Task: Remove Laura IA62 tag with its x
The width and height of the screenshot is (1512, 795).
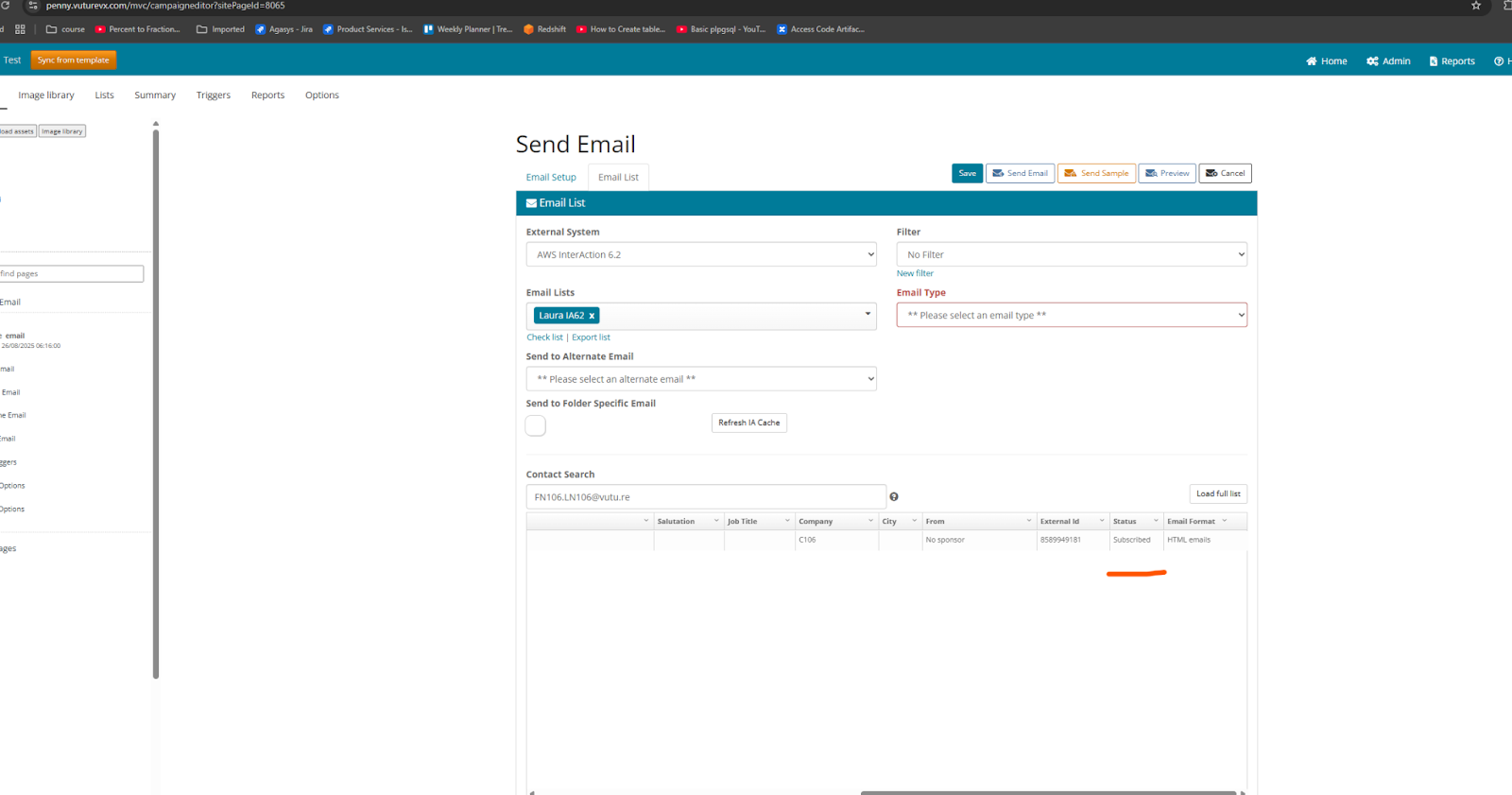Action: point(592,316)
